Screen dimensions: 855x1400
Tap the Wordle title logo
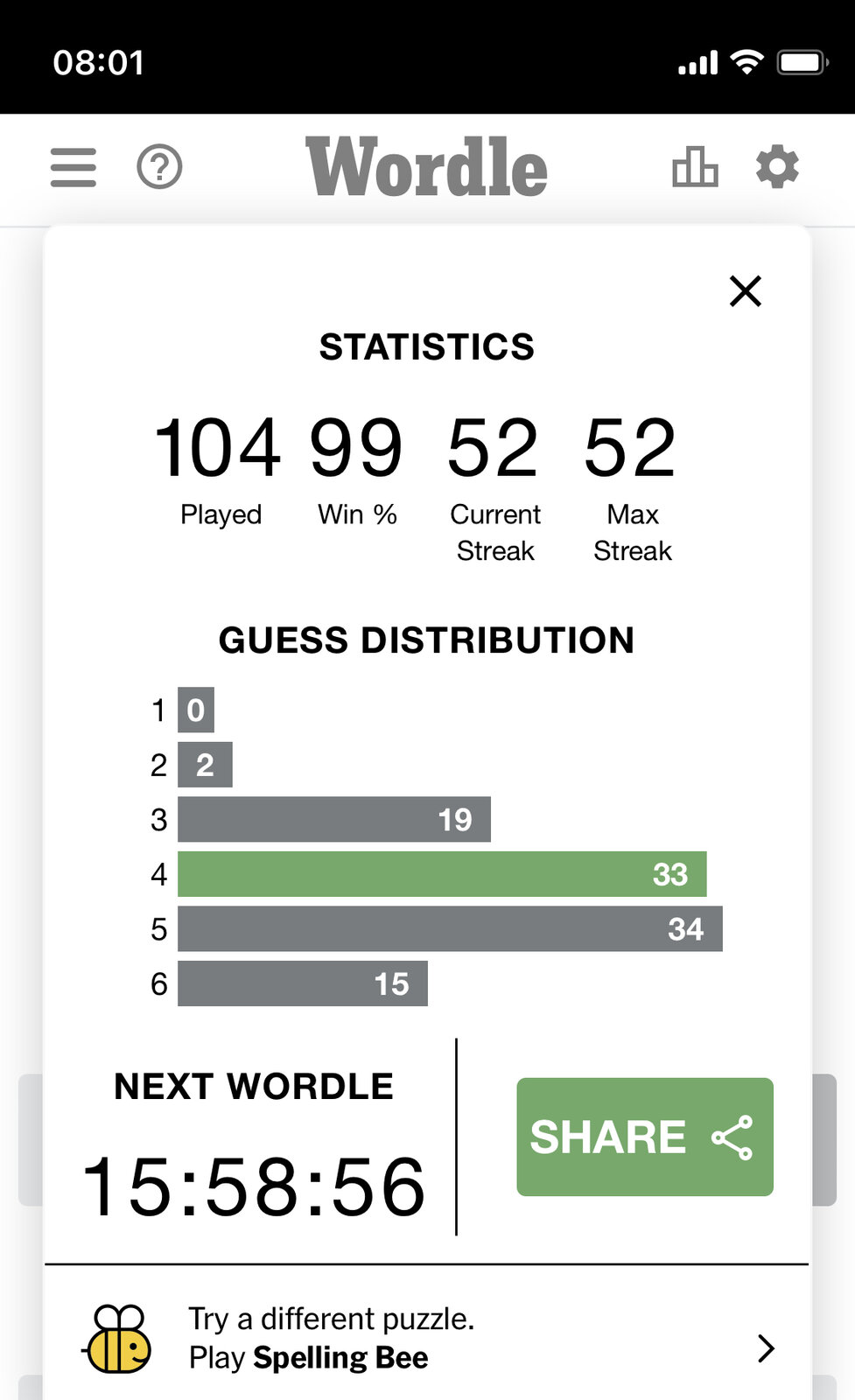pyautogui.click(x=427, y=166)
